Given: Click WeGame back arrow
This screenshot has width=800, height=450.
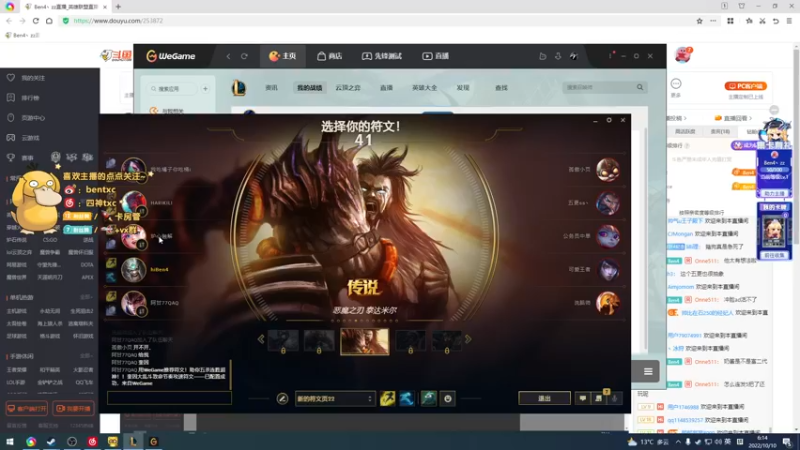Looking at the screenshot, I should (x=229, y=56).
